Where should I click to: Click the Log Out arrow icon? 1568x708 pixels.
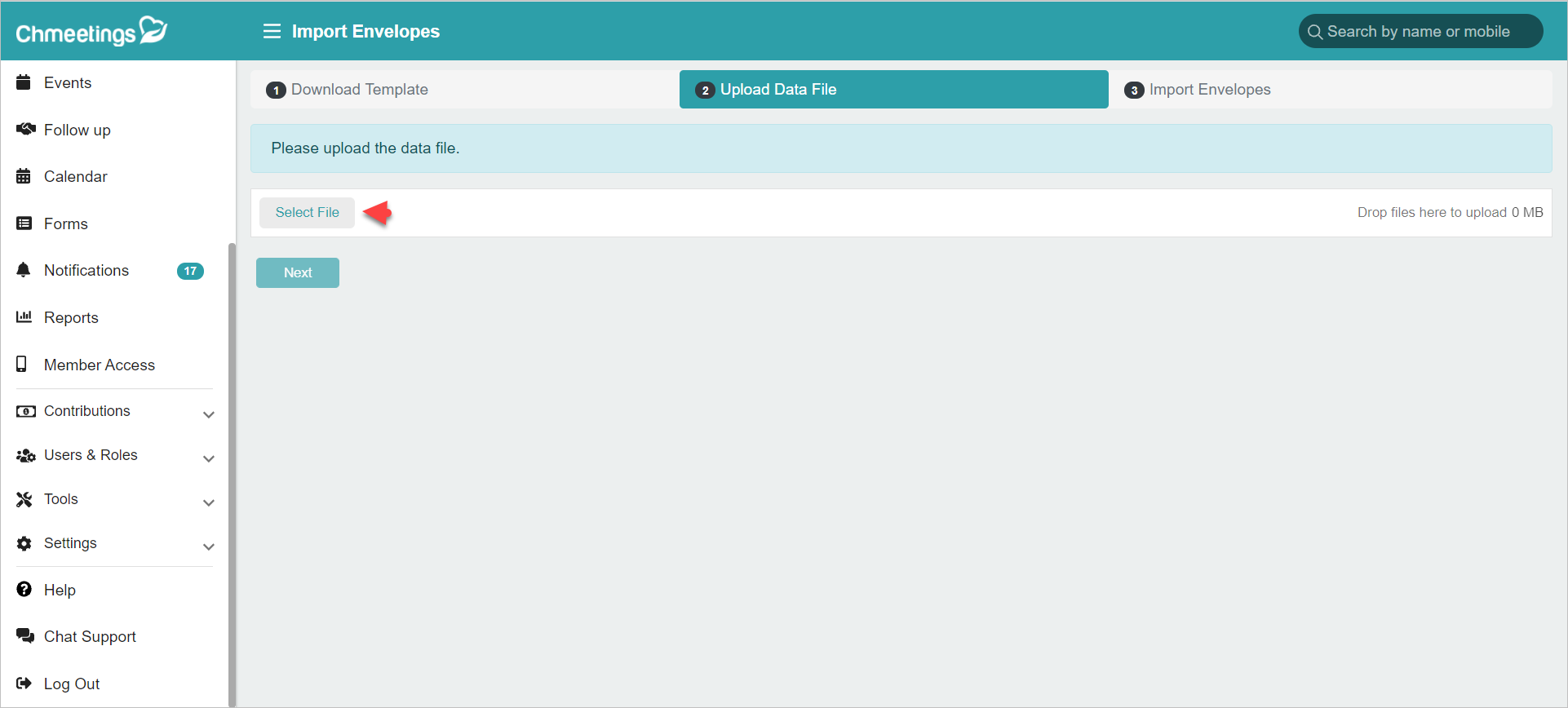click(24, 684)
